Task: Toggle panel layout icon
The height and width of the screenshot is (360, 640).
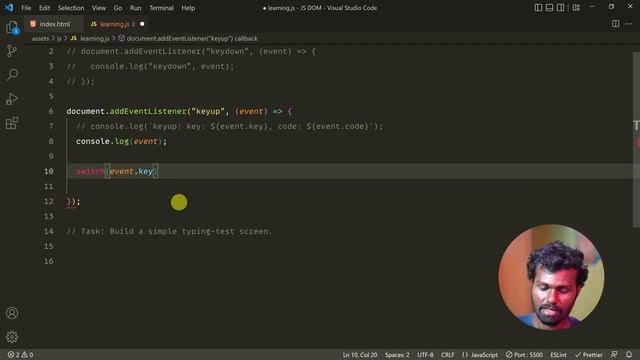Action: coord(549,7)
